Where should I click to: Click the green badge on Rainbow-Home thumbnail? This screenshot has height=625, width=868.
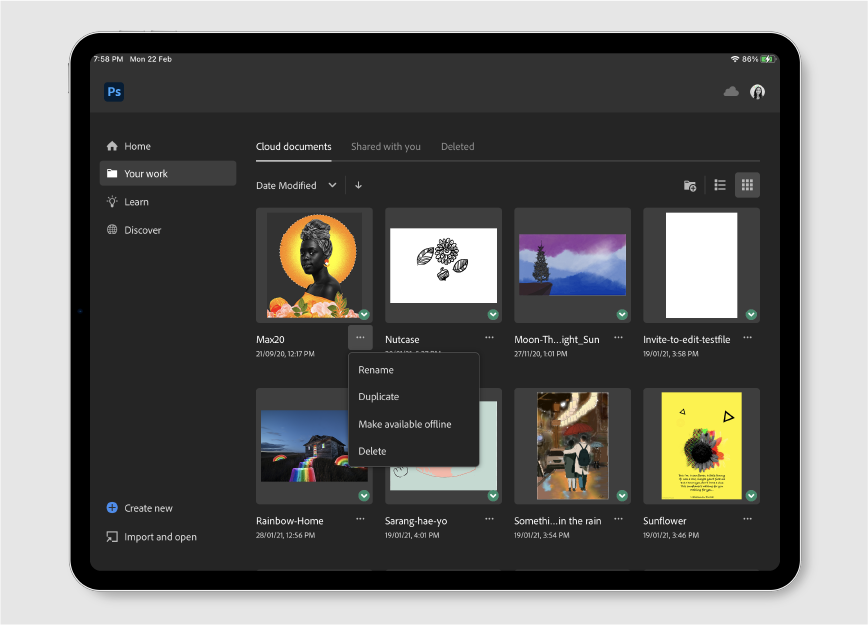click(364, 495)
